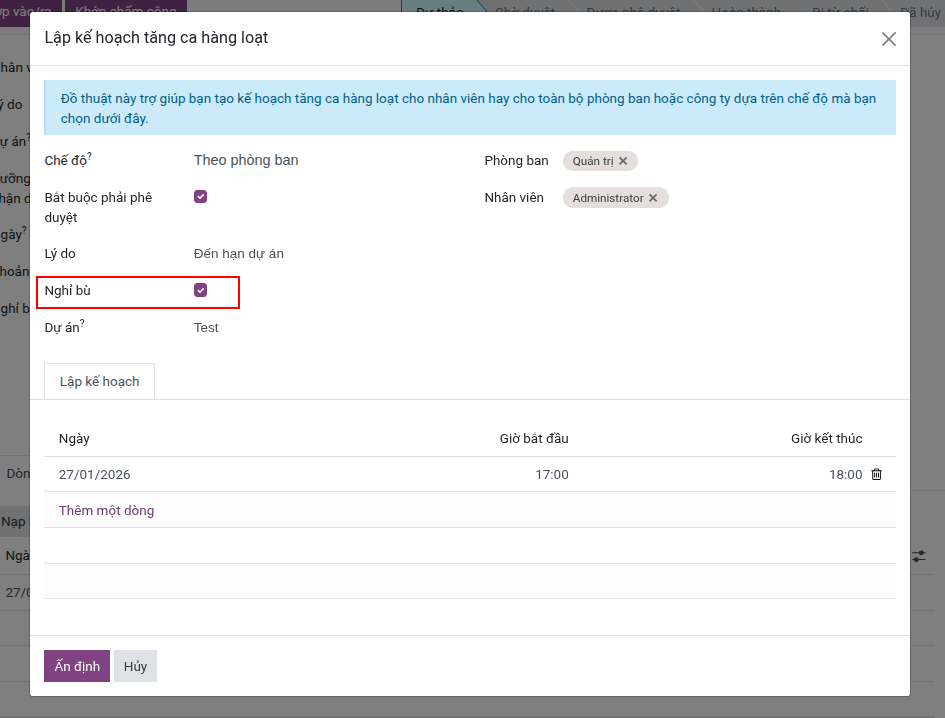Remove the Administrator employee tag

point(653,198)
